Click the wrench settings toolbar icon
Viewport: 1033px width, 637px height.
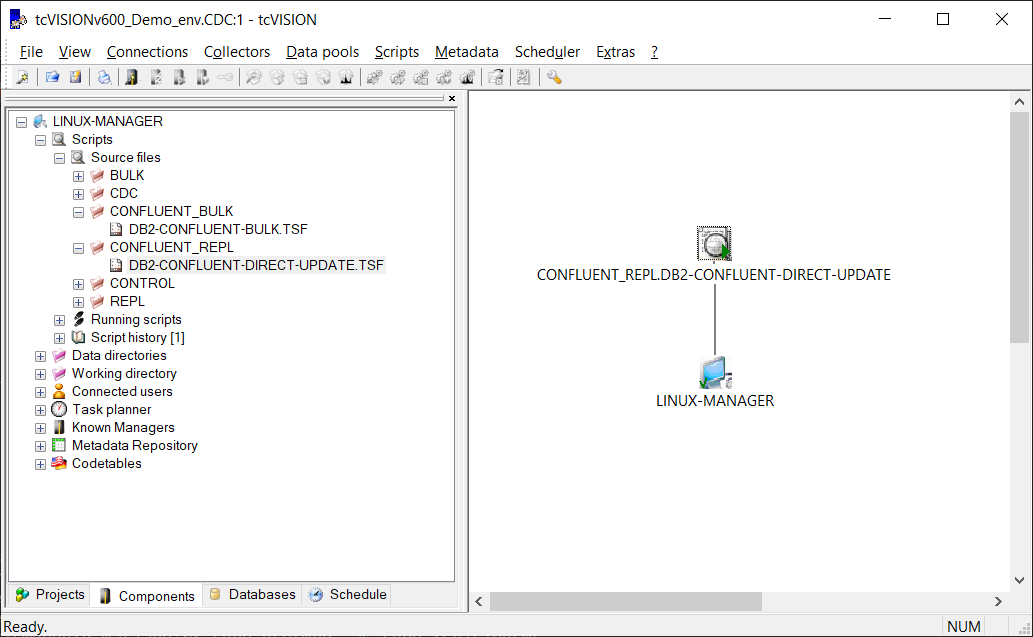(554, 78)
